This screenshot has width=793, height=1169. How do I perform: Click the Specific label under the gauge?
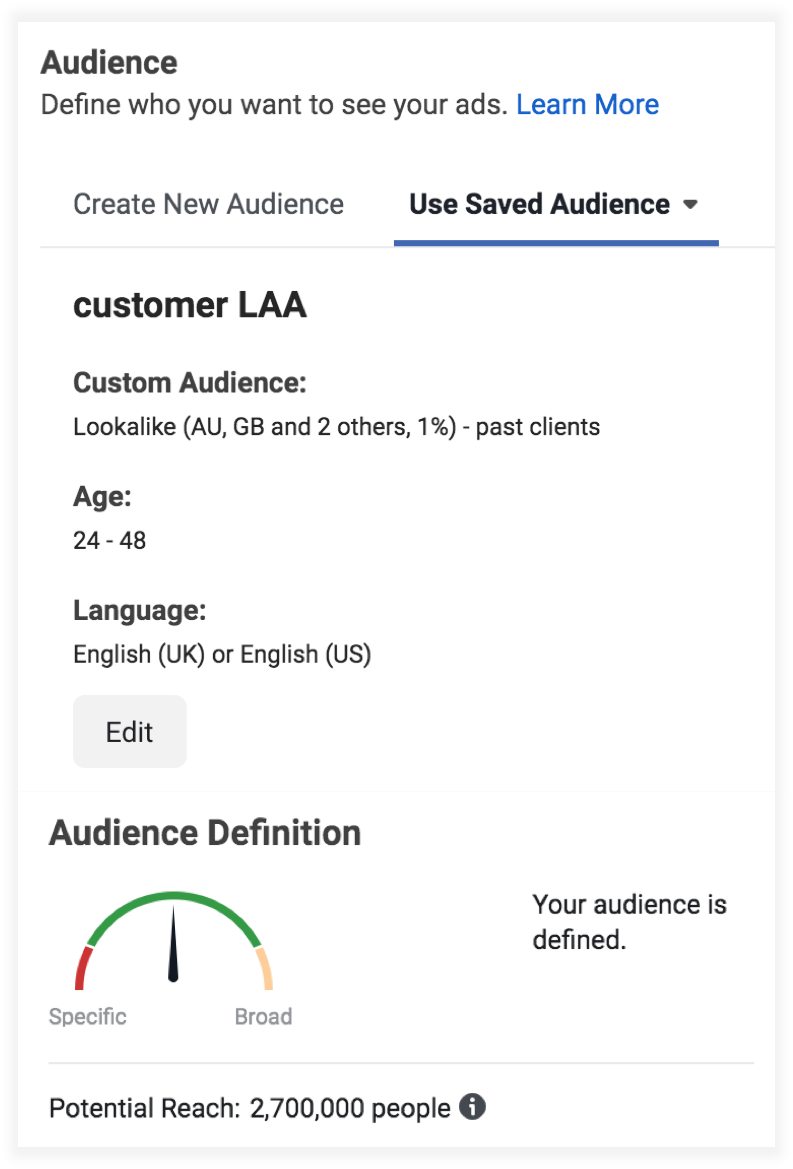pos(88,1017)
